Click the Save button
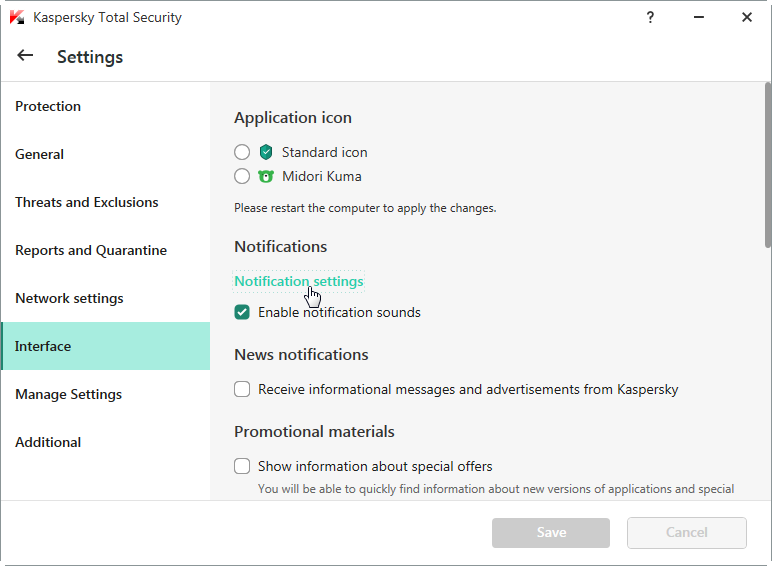The height and width of the screenshot is (566, 772). pyautogui.click(x=551, y=533)
